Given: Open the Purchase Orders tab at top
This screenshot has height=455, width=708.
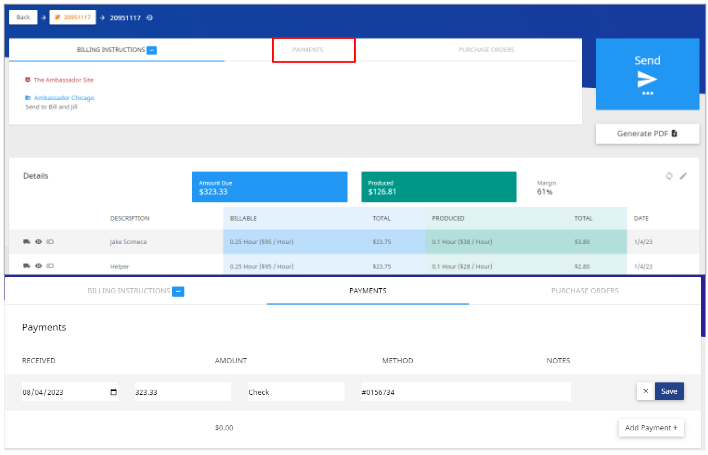Looking at the screenshot, I should point(486,50).
